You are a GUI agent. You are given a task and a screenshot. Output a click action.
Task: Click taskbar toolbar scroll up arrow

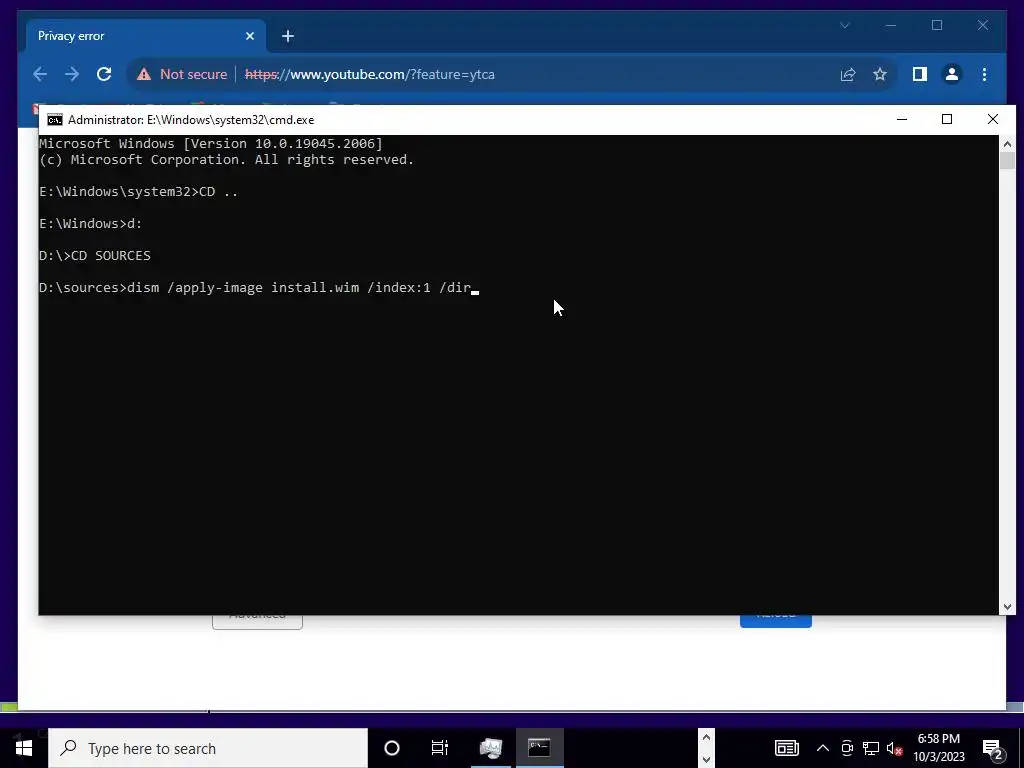click(706, 737)
